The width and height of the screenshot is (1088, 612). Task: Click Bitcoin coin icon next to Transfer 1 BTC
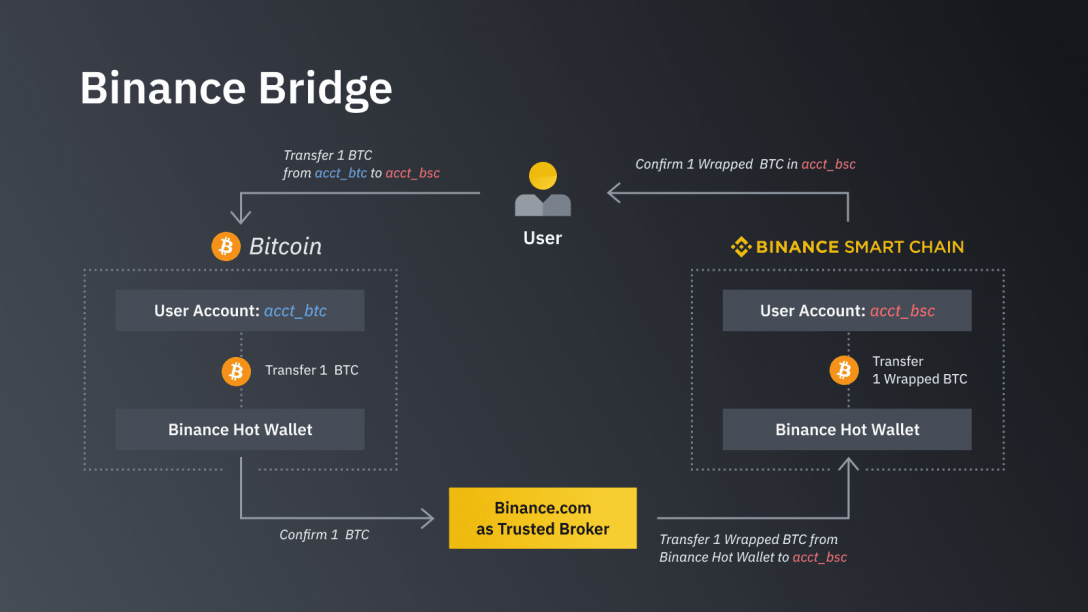click(x=236, y=371)
